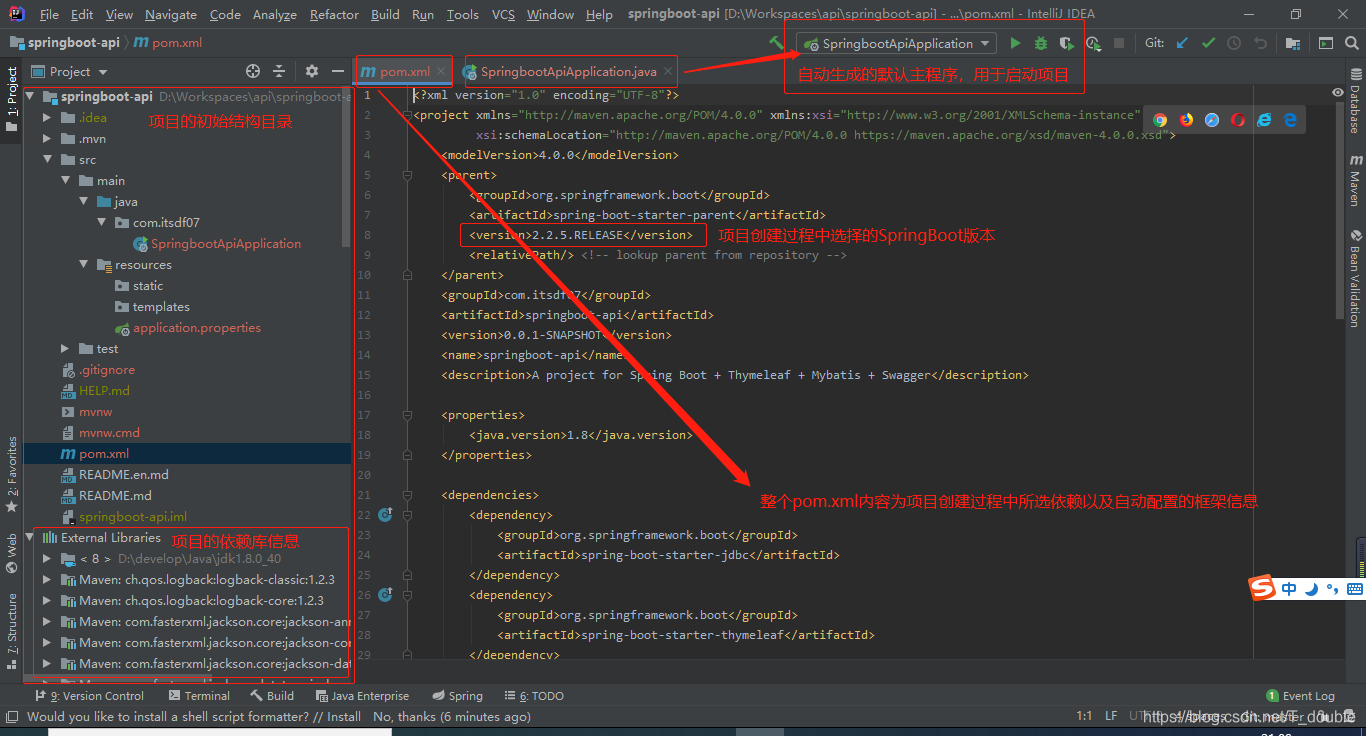Click the Build Project hammer icon
This screenshot has width=1366, height=736.
[776, 43]
